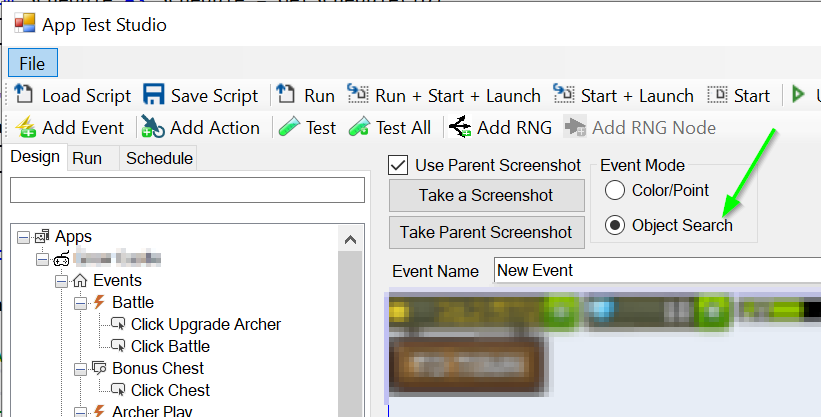The height and width of the screenshot is (417, 821).
Task: Select the Bonus Chest row
Action: pos(158,368)
